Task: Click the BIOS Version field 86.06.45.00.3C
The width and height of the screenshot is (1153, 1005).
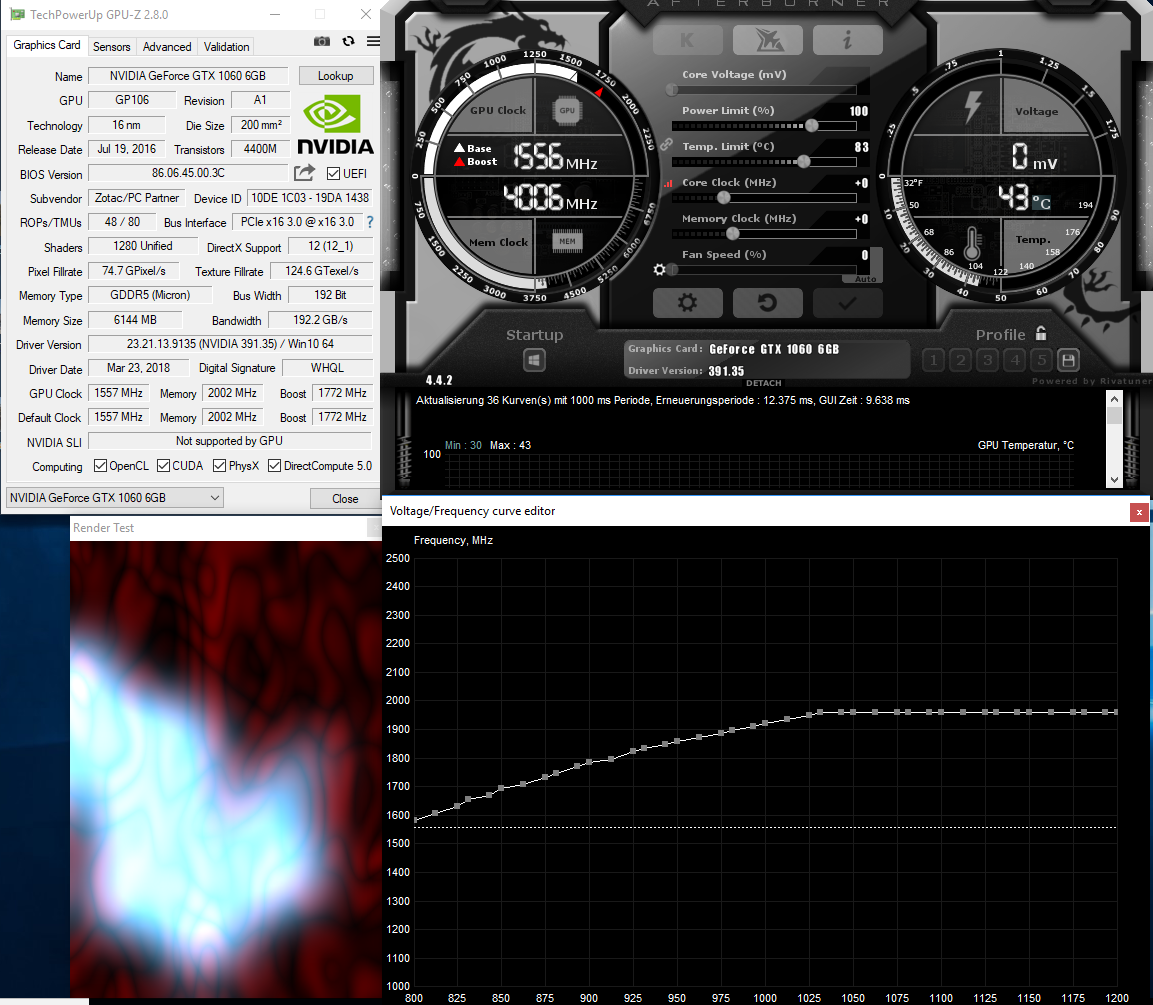Action: [x=188, y=173]
